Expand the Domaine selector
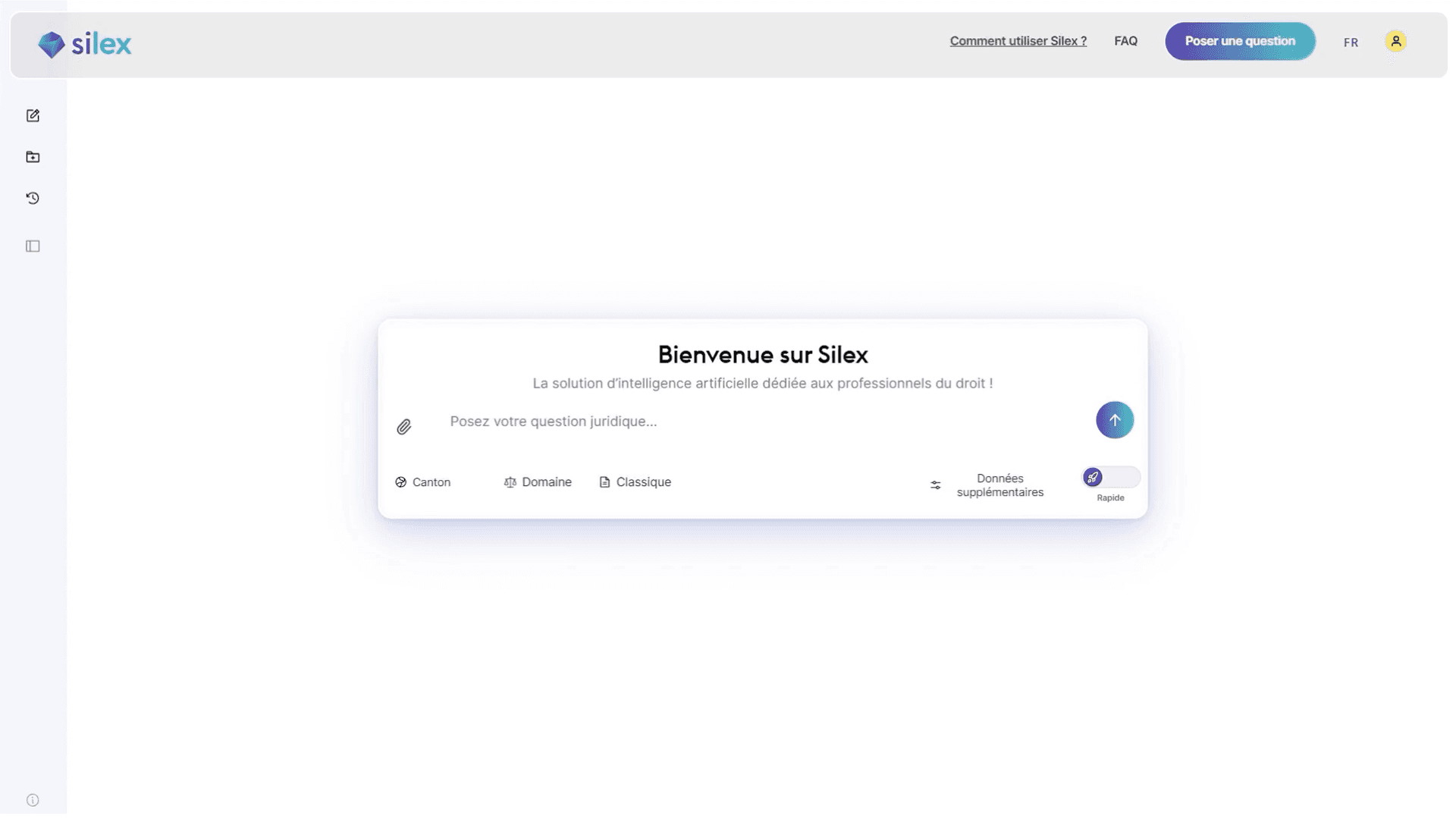The width and height of the screenshot is (1456, 819). point(538,482)
